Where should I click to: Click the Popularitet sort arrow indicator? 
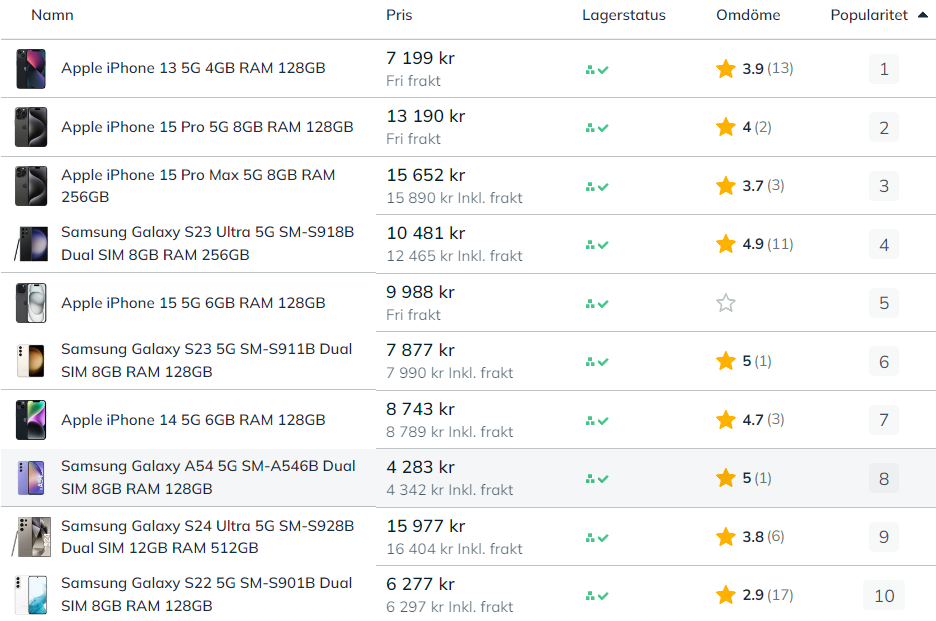tap(921, 15)
